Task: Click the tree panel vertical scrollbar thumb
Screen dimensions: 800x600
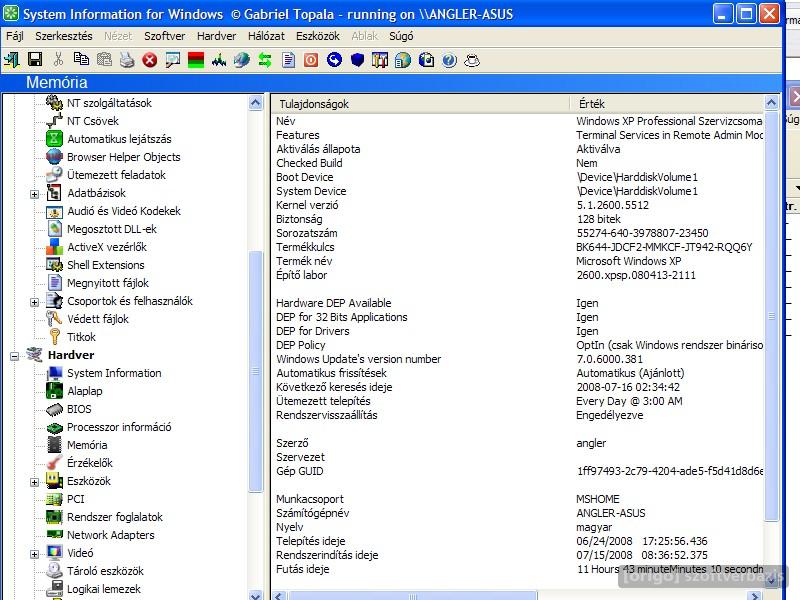Action: (x=256, y=371)
